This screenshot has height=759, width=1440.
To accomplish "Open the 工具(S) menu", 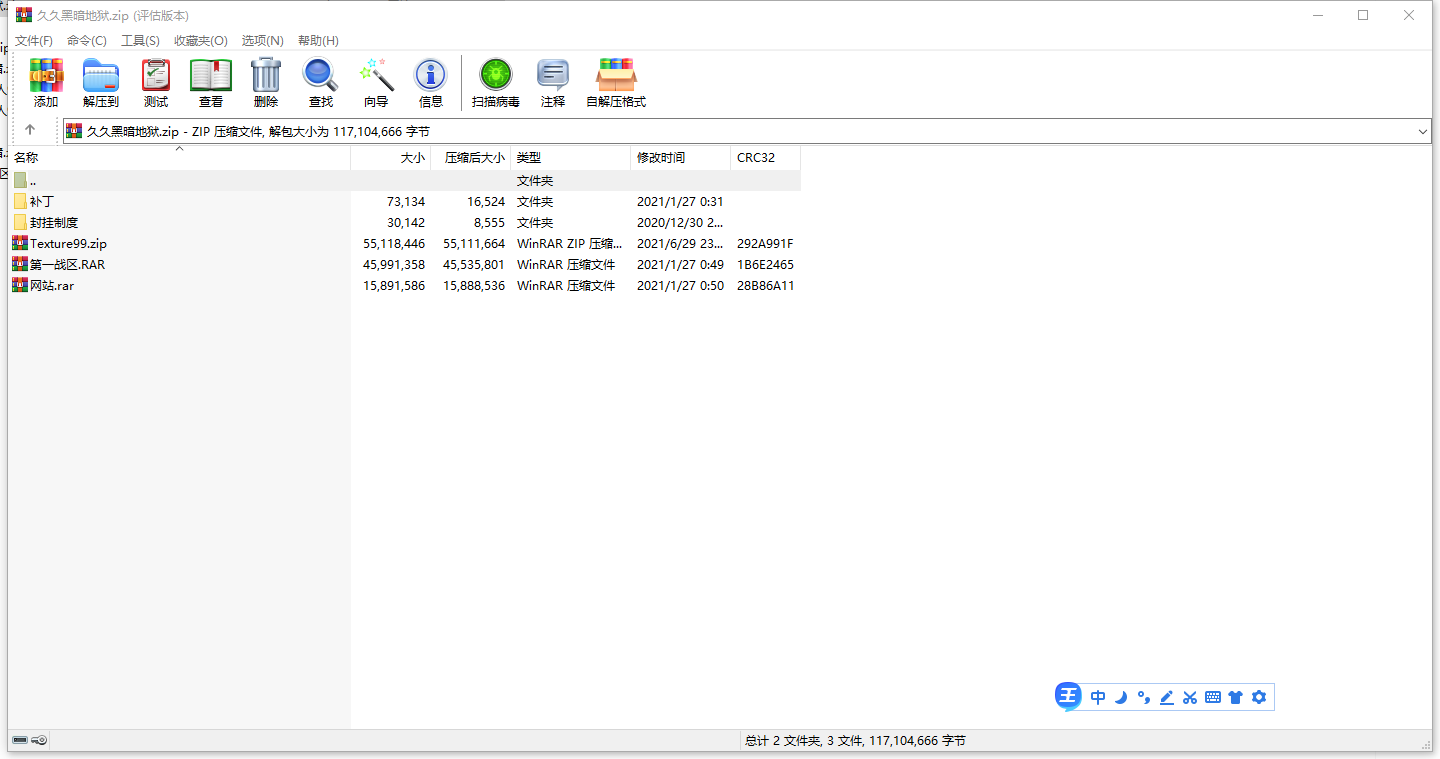I will click(140, 41).
